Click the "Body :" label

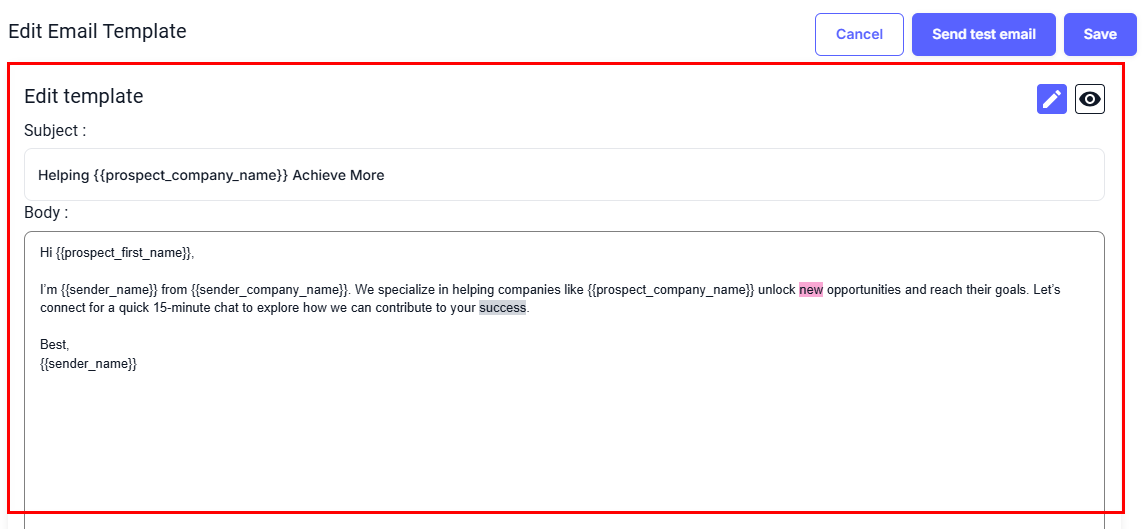[x=46, y=213]
